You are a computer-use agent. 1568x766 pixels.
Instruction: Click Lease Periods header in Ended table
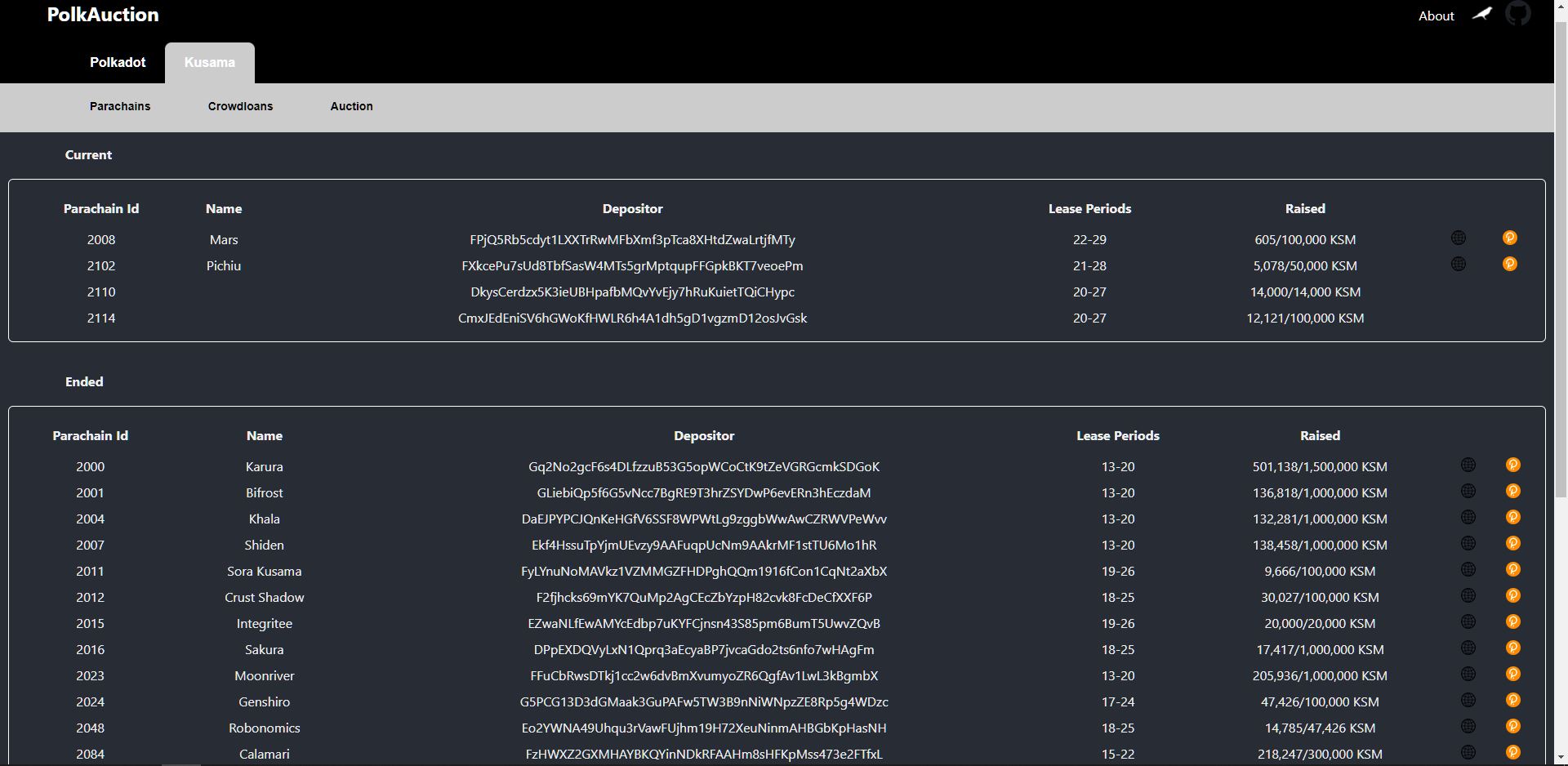(1118, 436)
